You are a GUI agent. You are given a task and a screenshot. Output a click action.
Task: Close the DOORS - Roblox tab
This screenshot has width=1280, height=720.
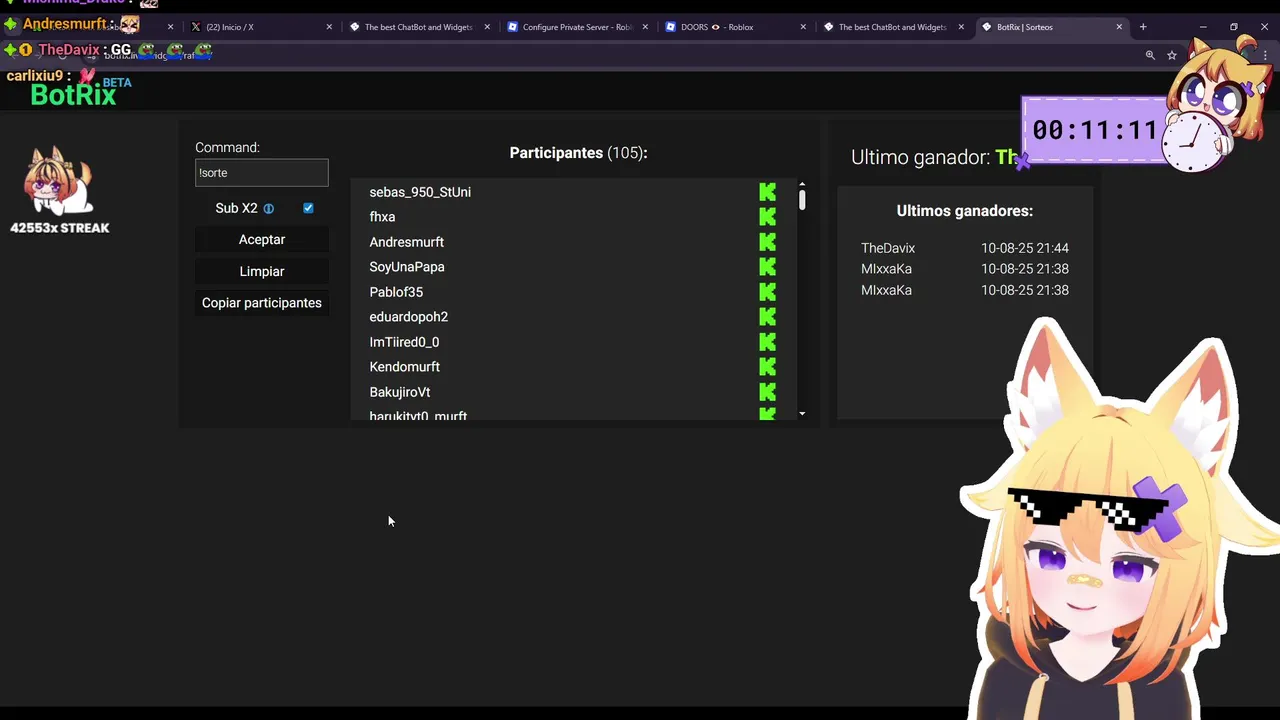click(803, 27)
